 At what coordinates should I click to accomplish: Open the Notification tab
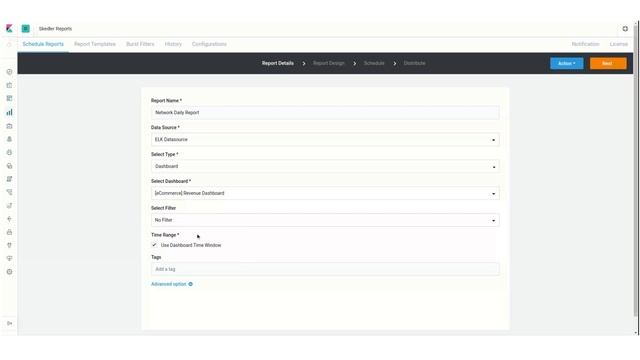pos(585,44)
